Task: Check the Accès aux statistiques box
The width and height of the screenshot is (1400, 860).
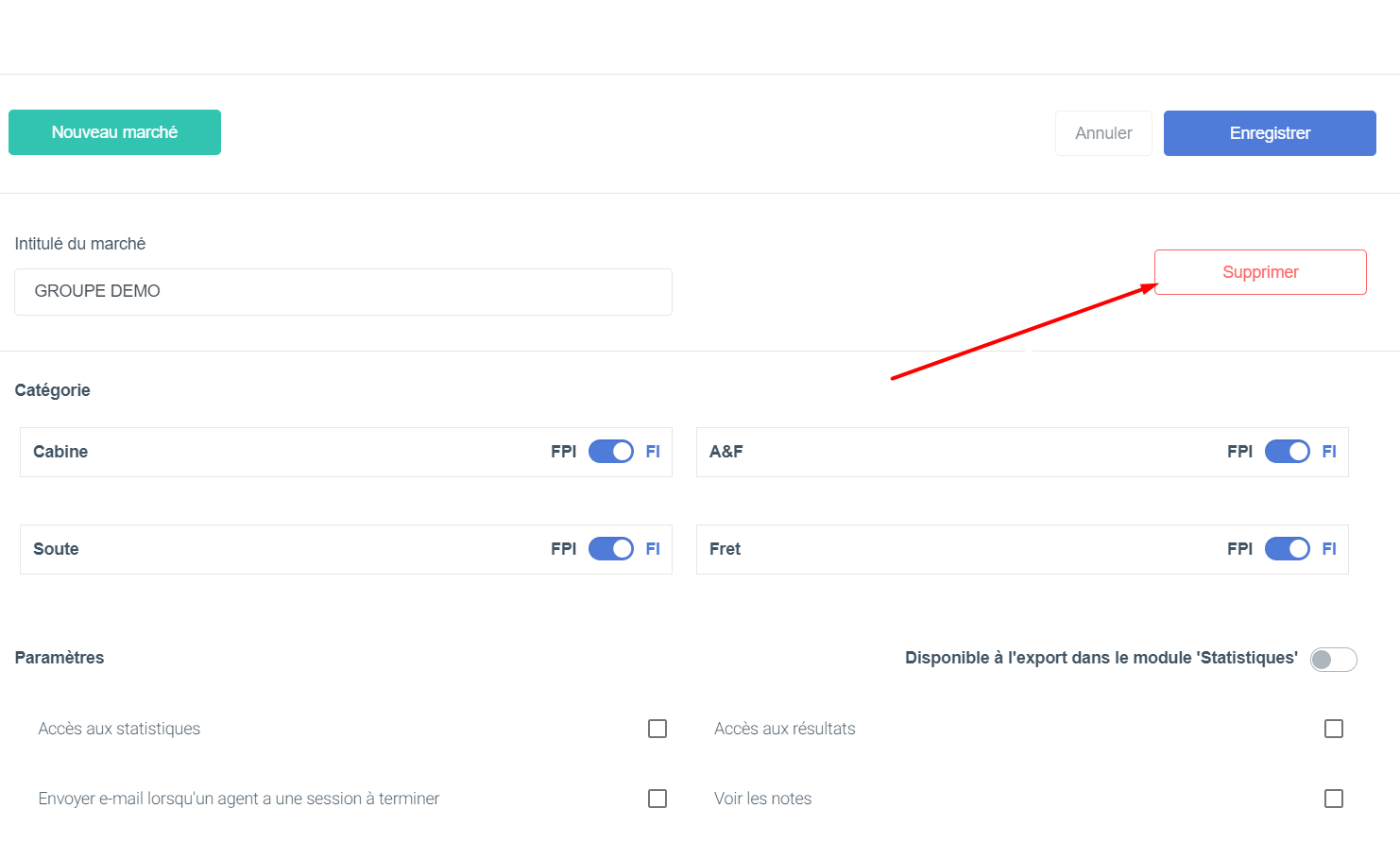Action: tap(657, 729)
